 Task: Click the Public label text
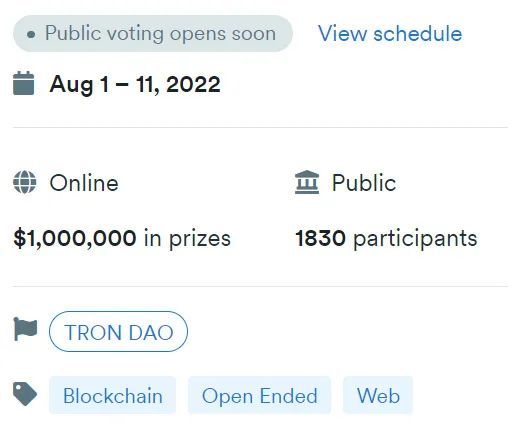tap(364, 183)
